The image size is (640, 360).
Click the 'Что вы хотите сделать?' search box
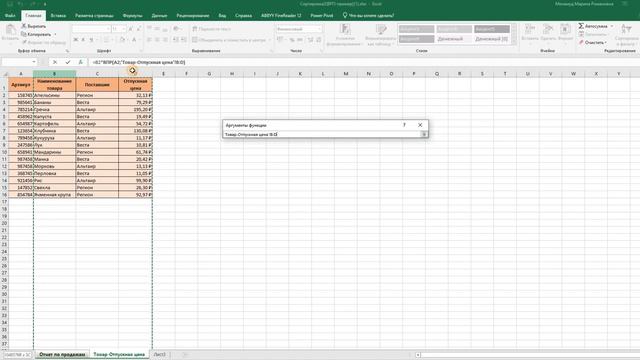coord(368,16)
